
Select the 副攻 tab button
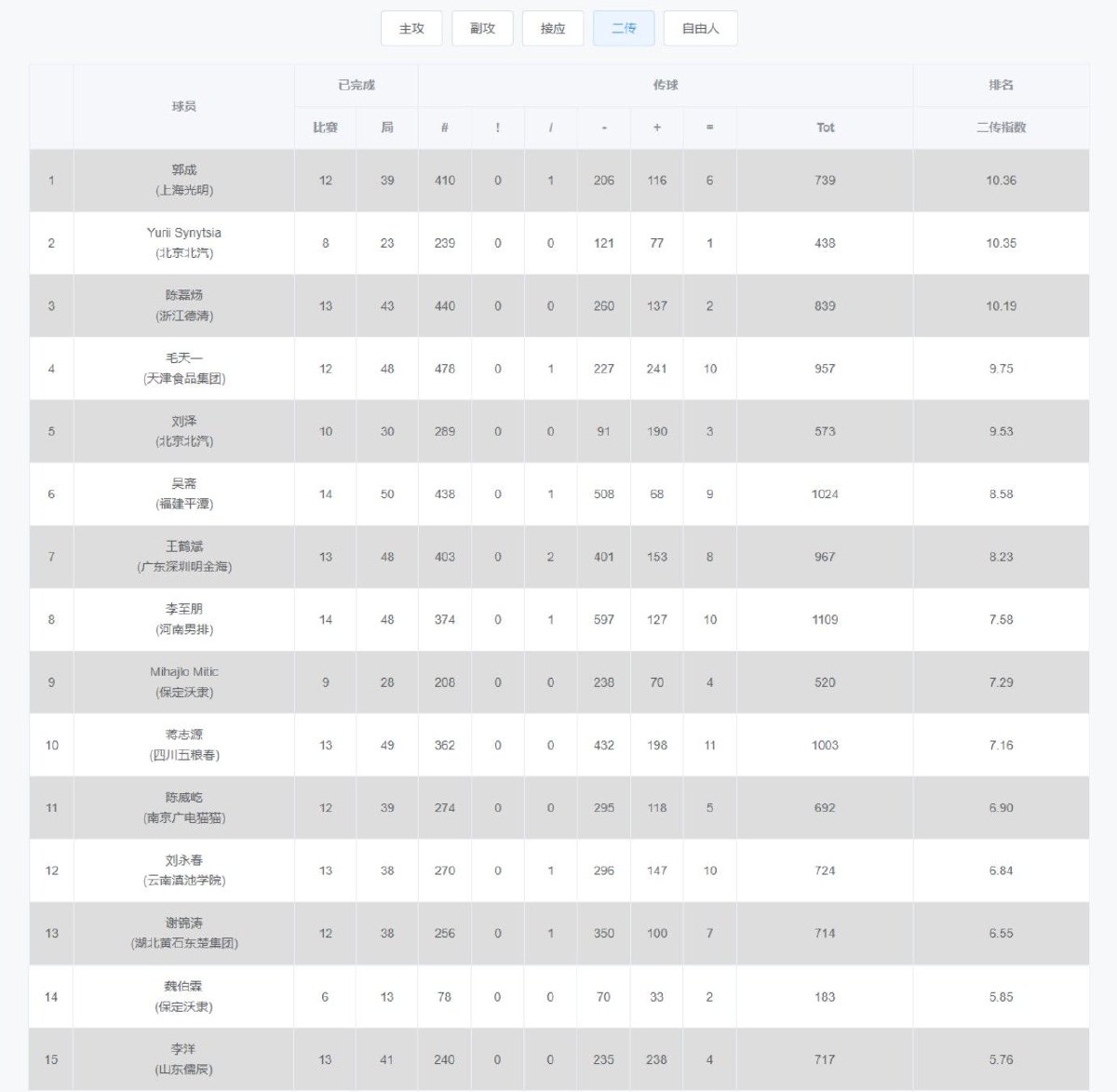482,28
